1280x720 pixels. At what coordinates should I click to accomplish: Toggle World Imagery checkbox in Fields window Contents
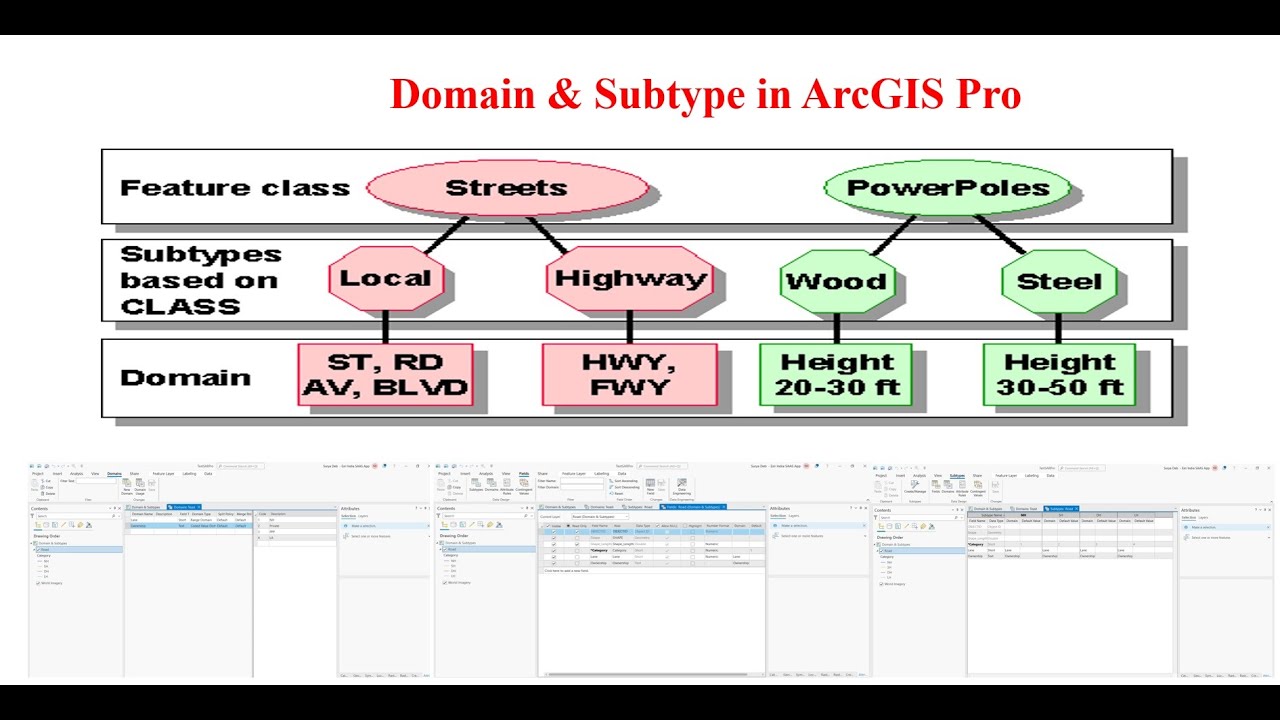click(444, 582)
